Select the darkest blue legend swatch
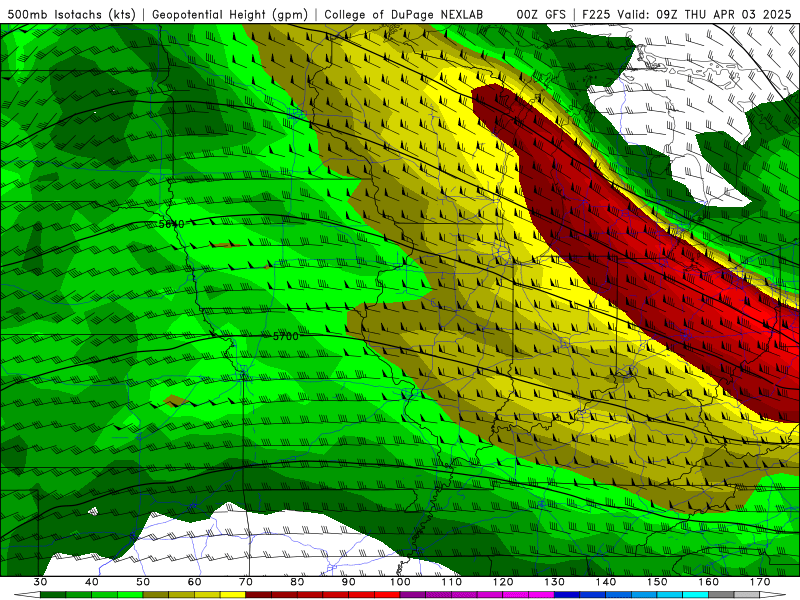 (567, 595)
